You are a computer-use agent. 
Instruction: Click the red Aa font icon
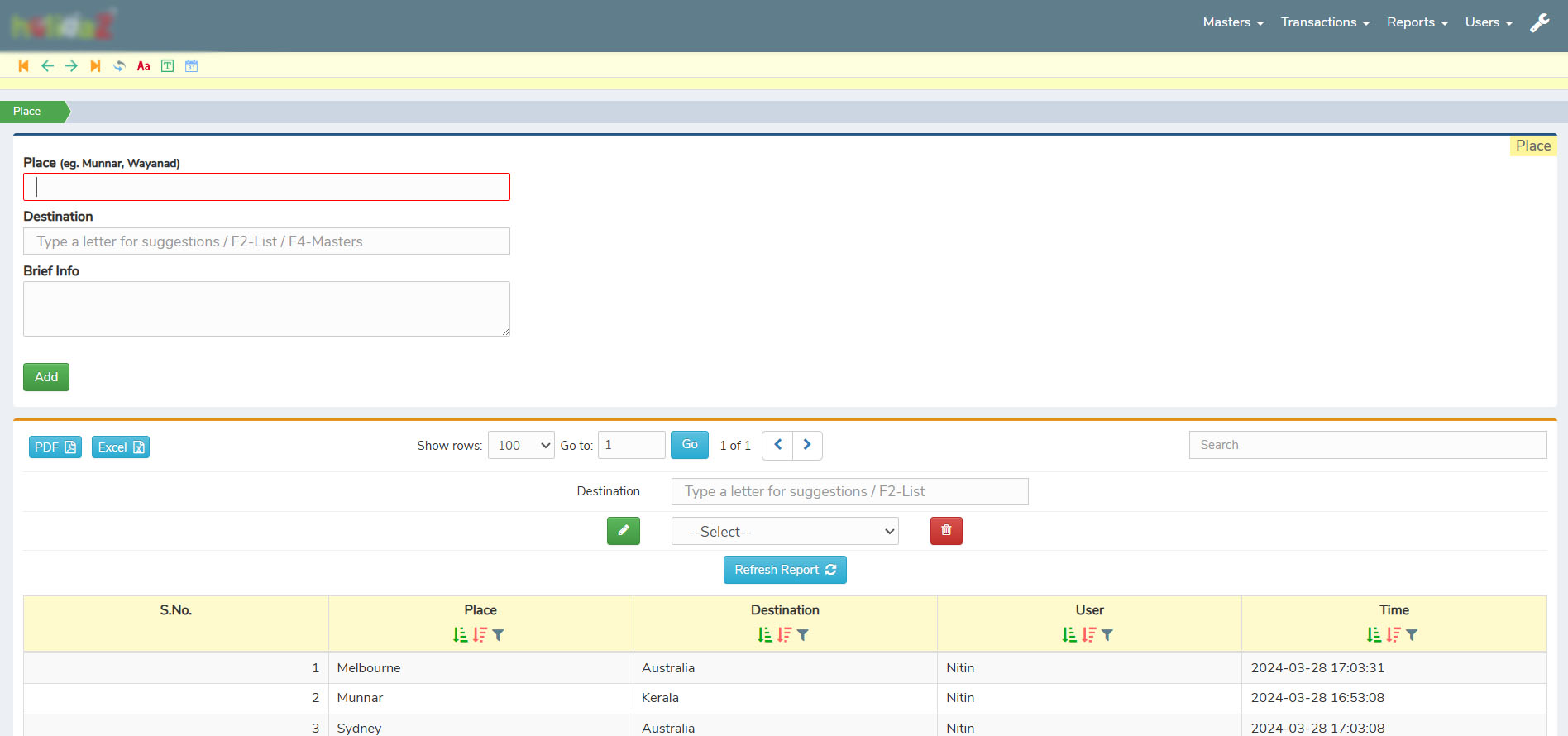click(143, 66)
